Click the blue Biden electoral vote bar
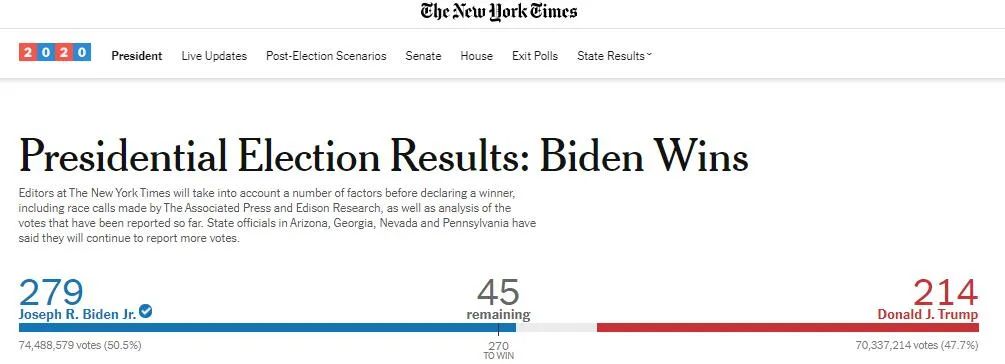1005x364 pixels. 267,327
